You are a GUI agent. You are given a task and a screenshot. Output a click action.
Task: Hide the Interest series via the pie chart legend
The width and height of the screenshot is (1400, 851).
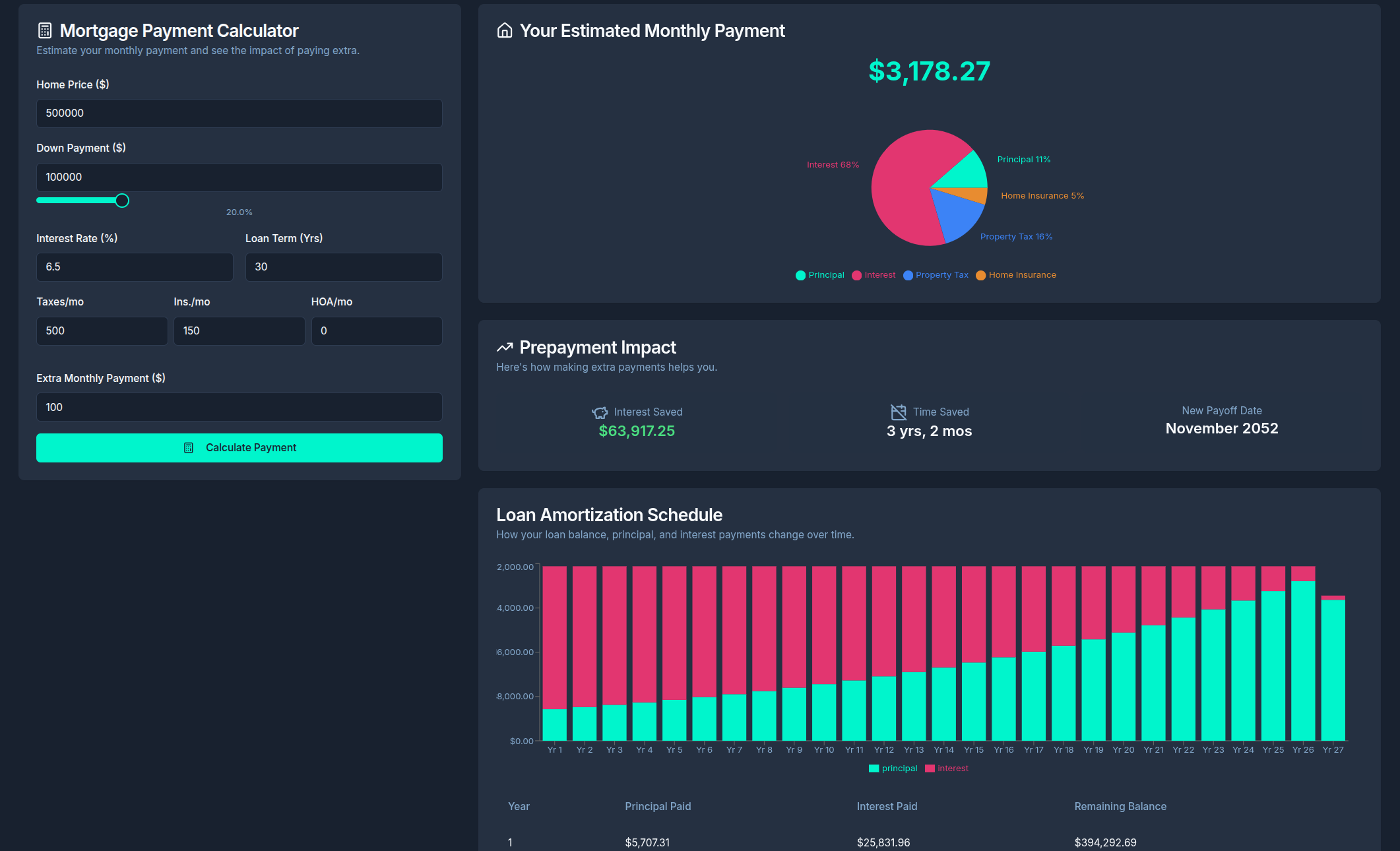click(x=874, y=275)
